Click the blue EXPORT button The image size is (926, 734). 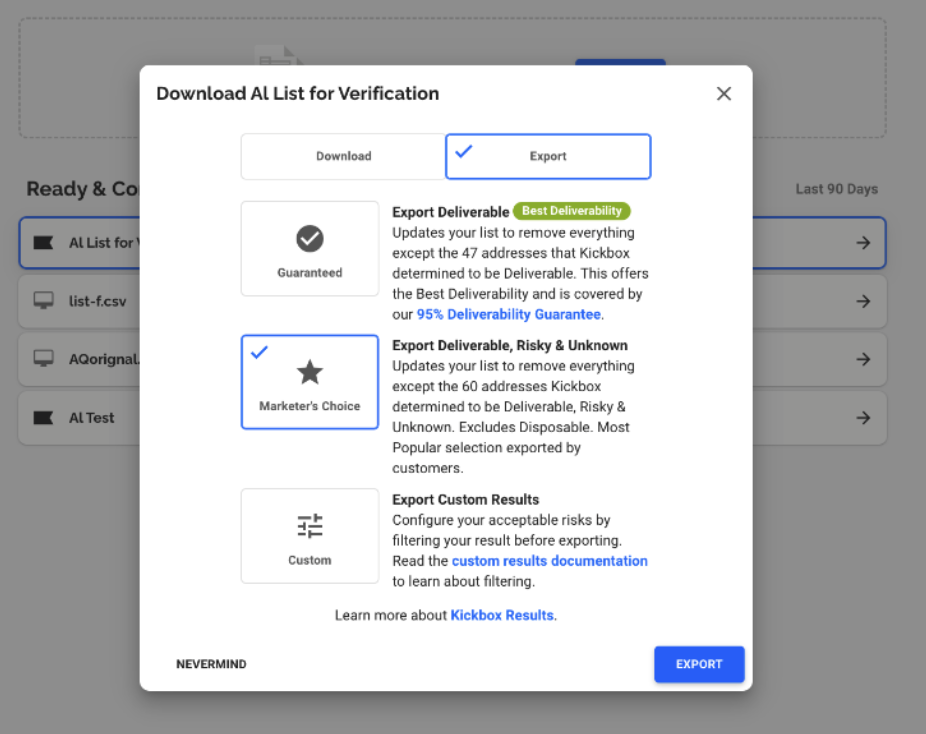coord(699,664)
